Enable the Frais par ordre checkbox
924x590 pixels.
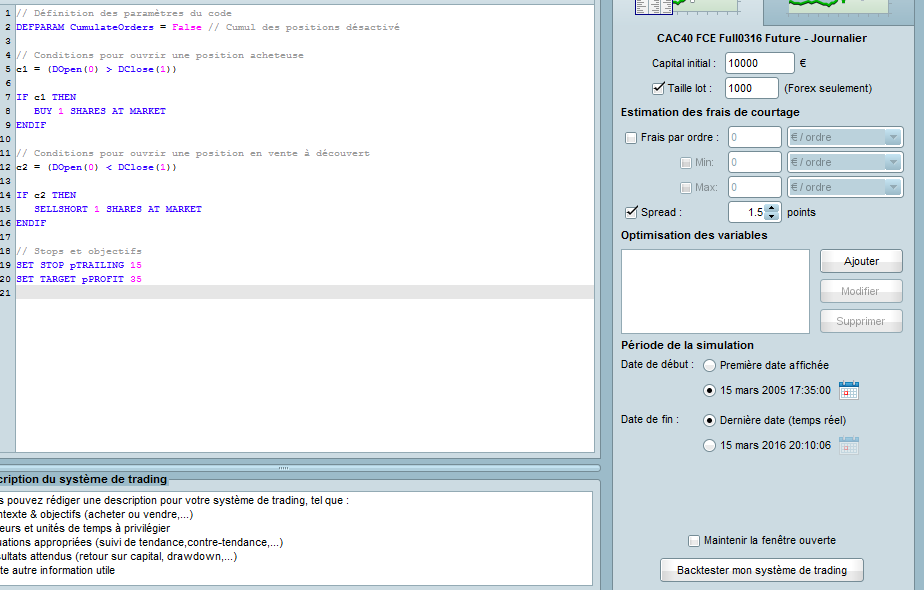pyautogui.click(x=631, y=138)
